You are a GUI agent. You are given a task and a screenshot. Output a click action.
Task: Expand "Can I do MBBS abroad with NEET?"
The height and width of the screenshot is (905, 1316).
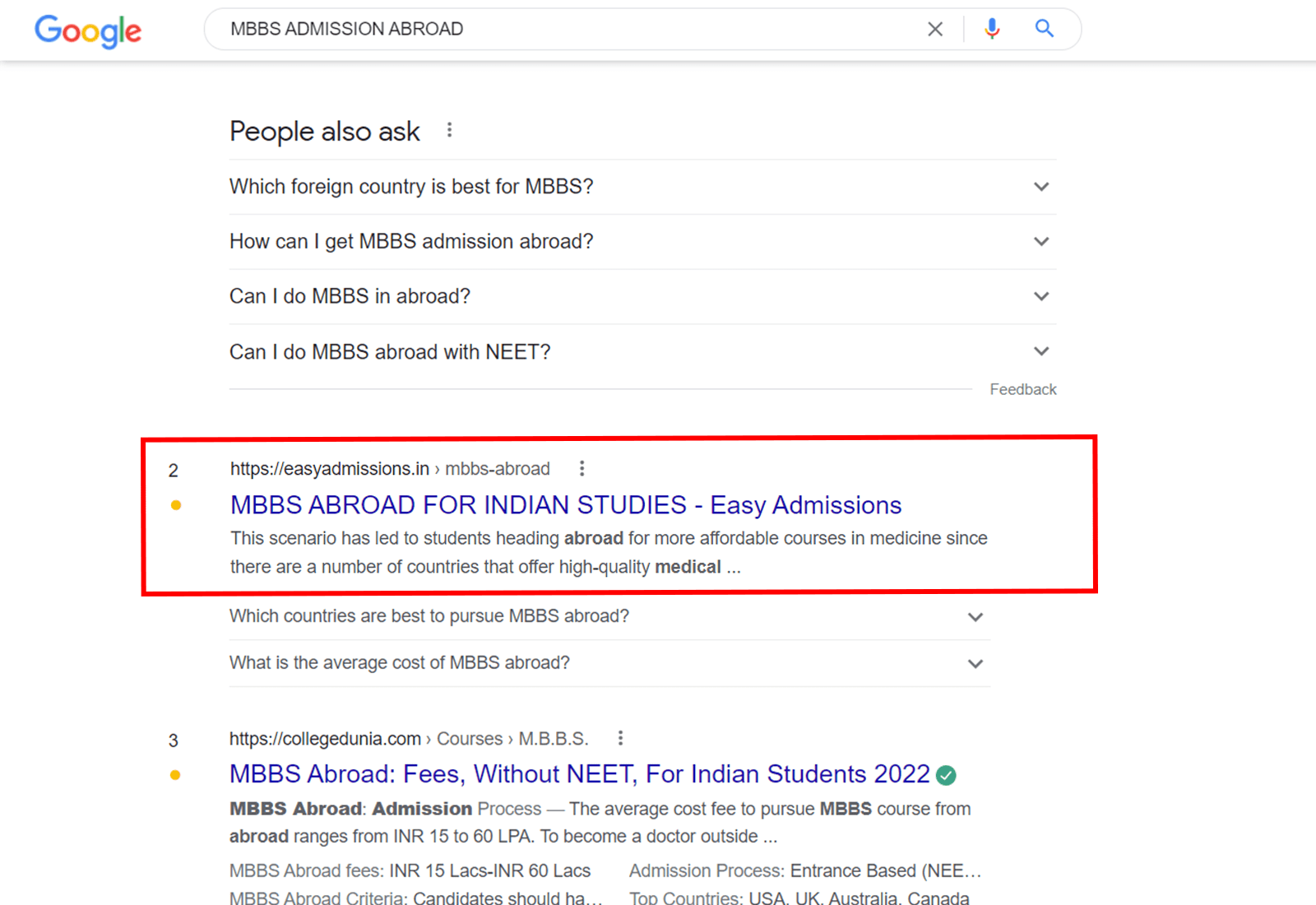pyautogui.click(x=1041, y=351)
